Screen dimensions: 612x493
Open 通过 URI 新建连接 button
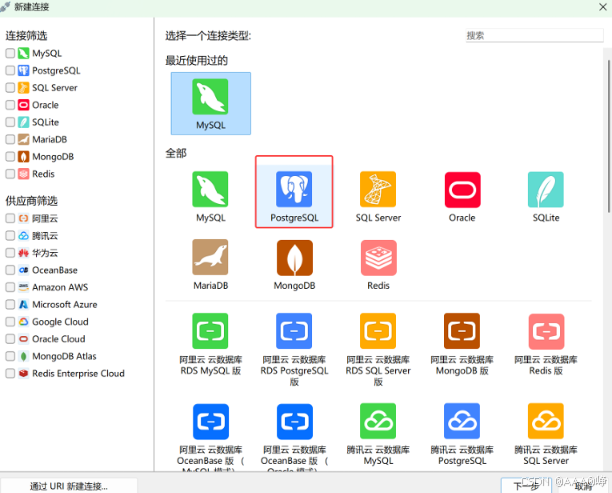69,486
